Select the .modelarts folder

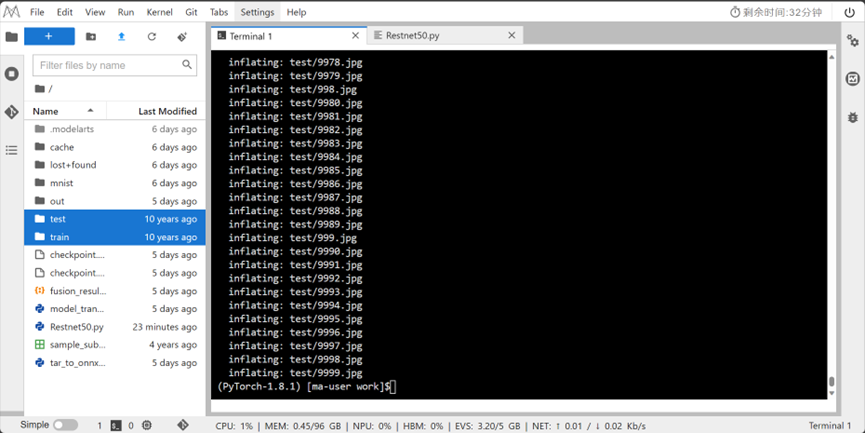(115, 129)
